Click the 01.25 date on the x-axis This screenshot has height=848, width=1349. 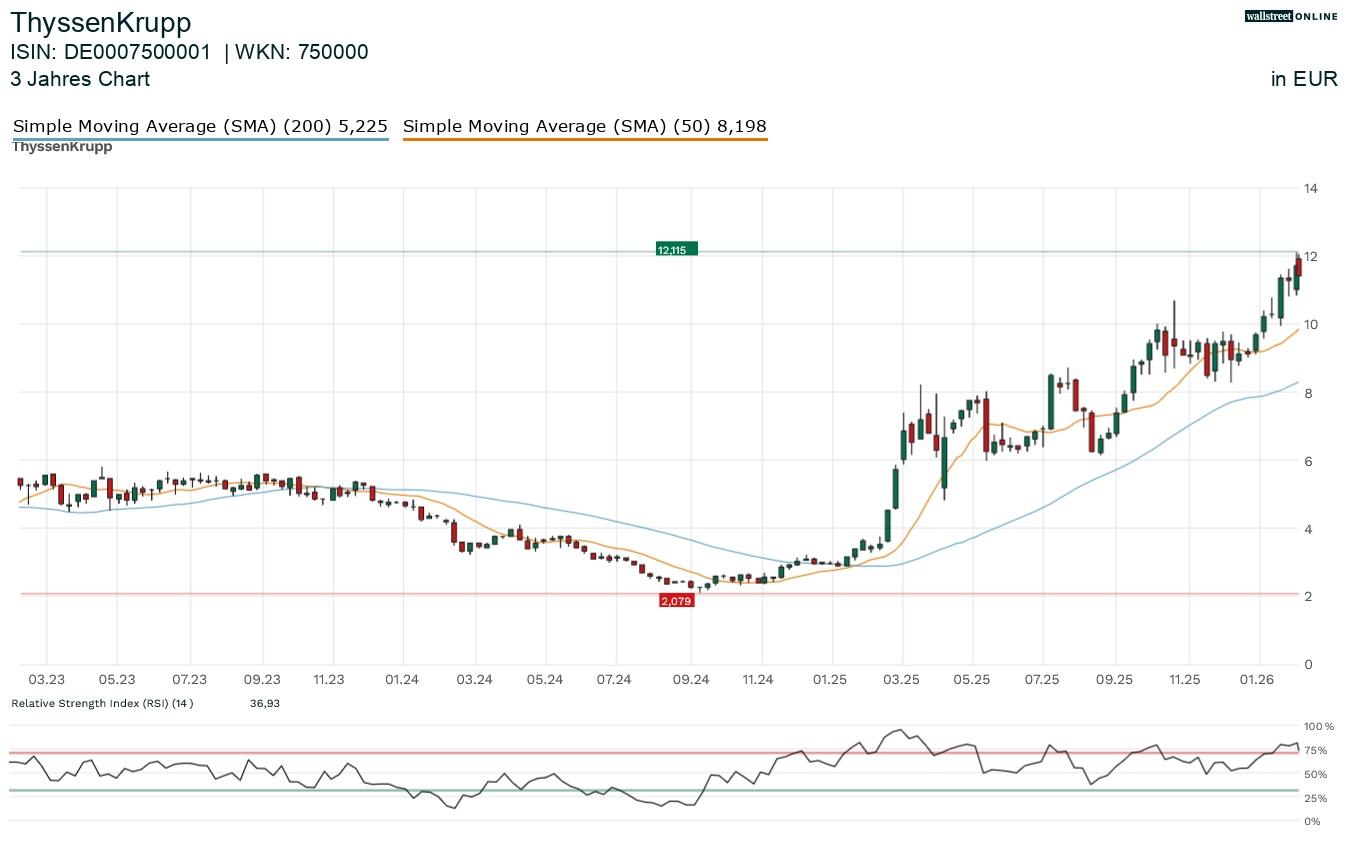[x=829, y=680]
